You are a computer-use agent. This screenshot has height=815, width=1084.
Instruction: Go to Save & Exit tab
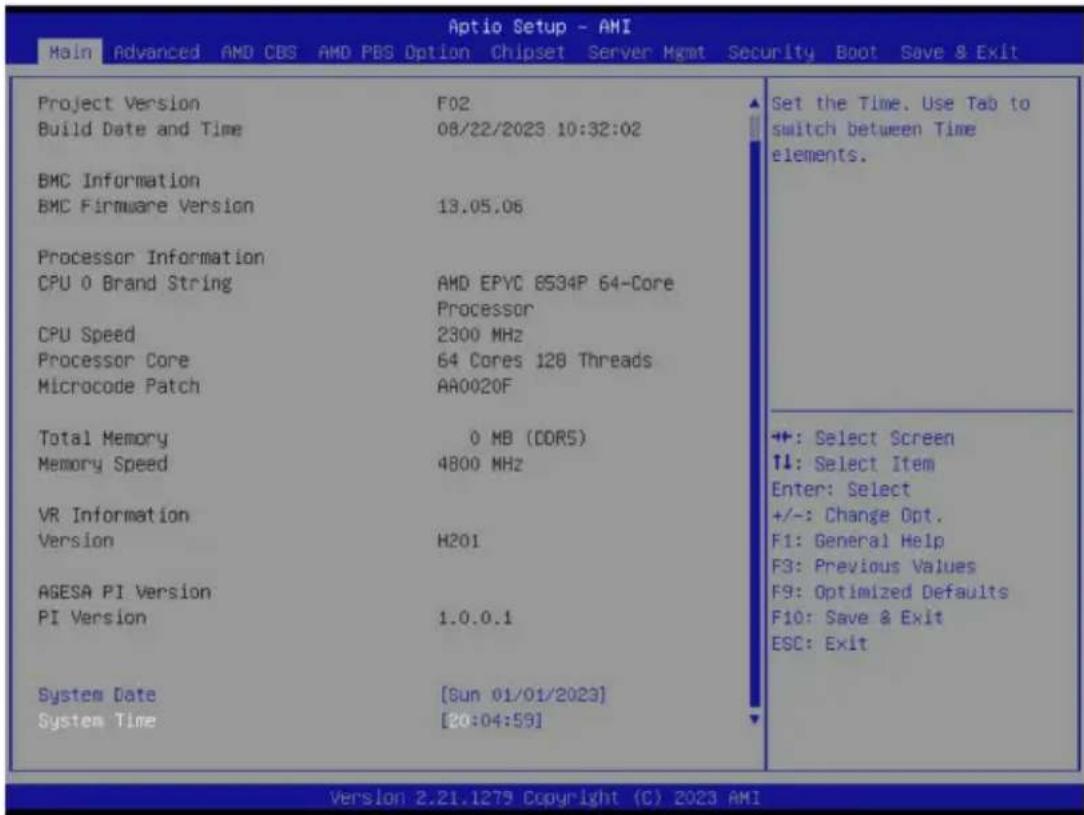[959, 53]
